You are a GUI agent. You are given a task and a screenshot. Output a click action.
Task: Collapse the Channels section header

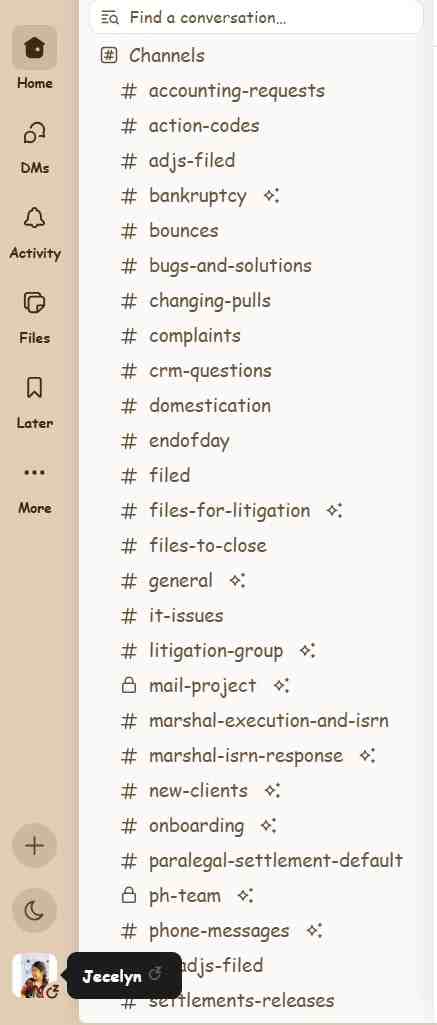tap(153, 56)
